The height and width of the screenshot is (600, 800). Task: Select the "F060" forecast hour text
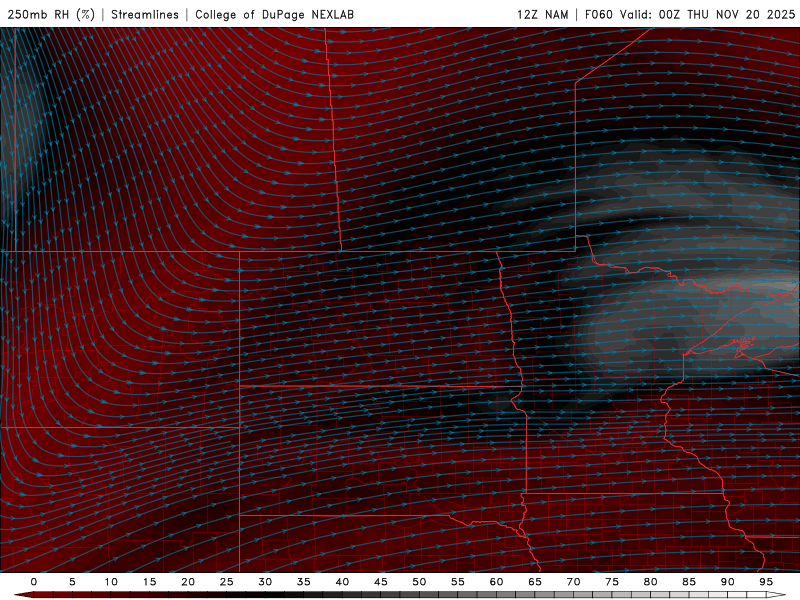tap(598, 14)
